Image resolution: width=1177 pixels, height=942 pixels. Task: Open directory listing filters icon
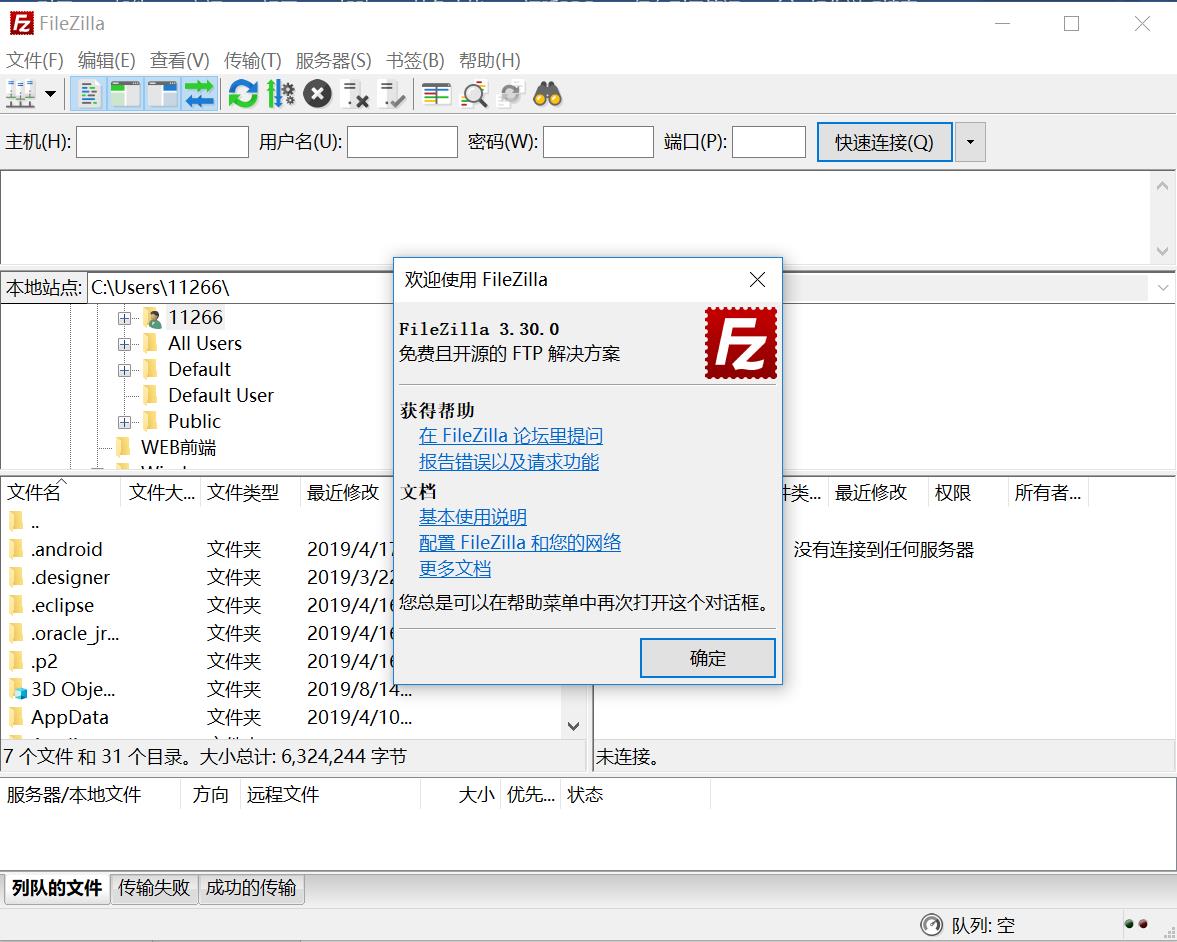436,95
